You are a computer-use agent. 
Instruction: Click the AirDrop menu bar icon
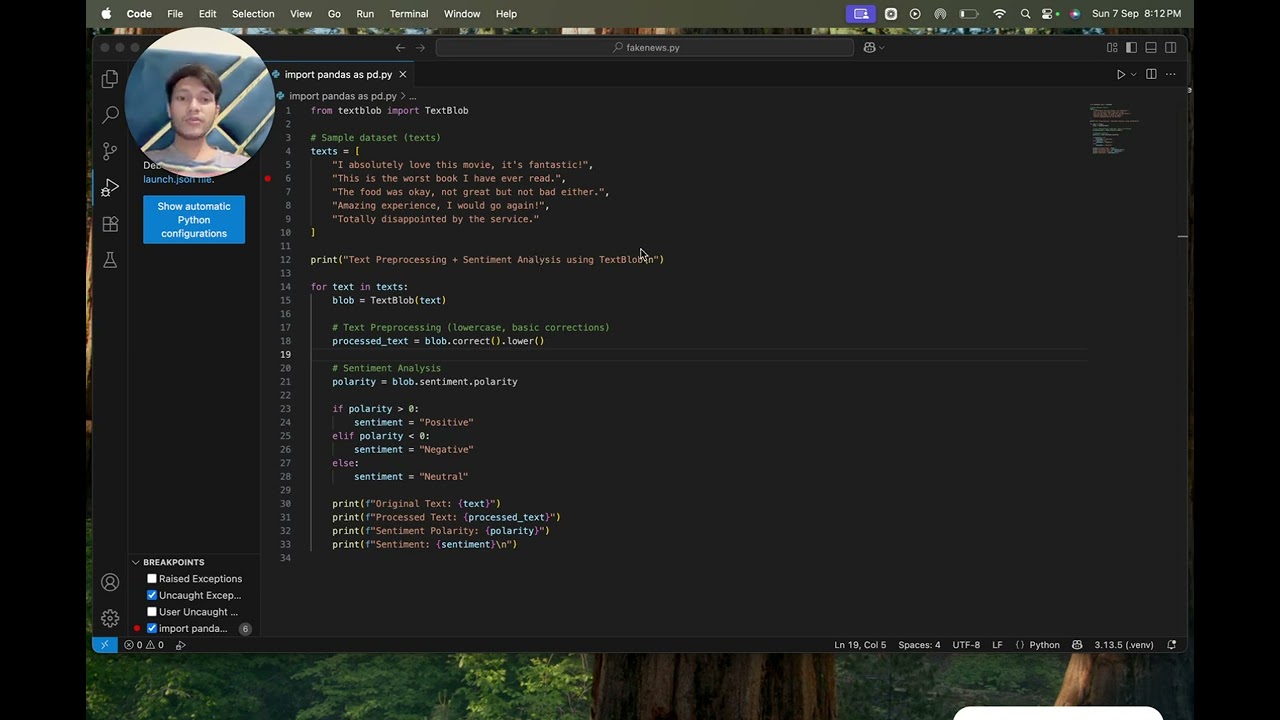pos(940,14)
